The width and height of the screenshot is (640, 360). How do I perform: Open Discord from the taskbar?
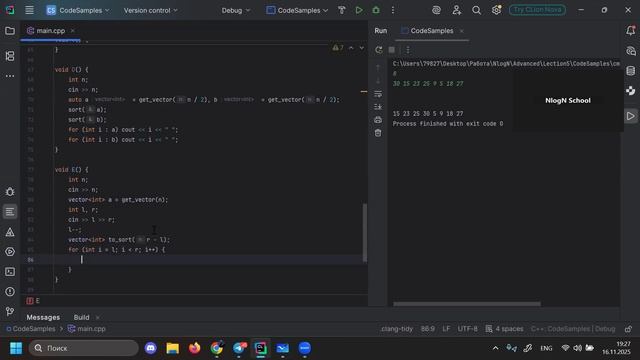click(151, 348)
